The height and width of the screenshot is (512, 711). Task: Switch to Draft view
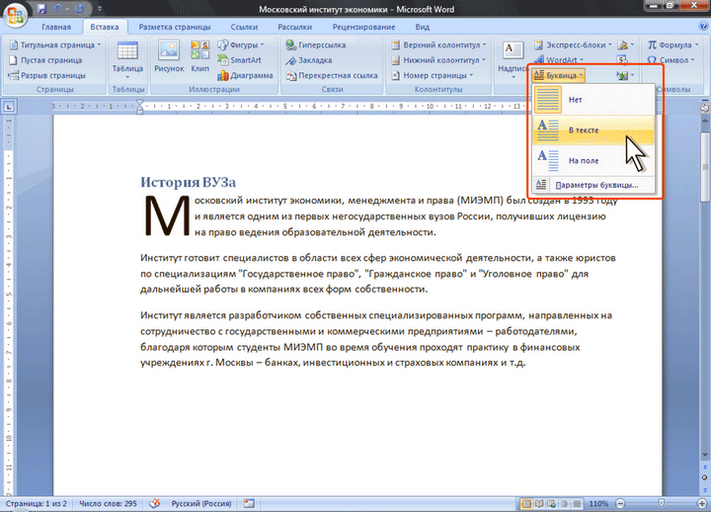coord(577,503)
